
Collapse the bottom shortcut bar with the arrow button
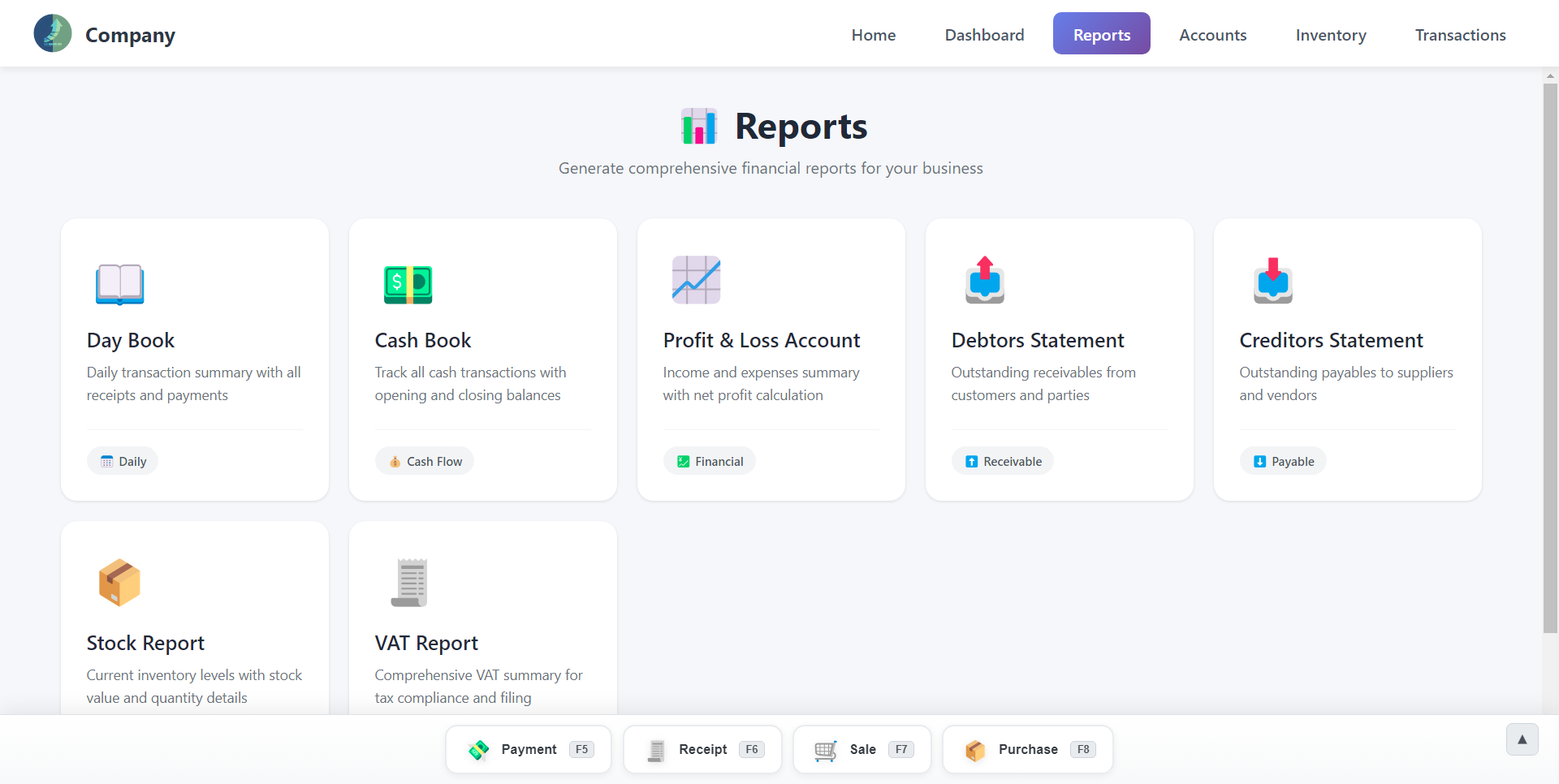coord(1522,739)
